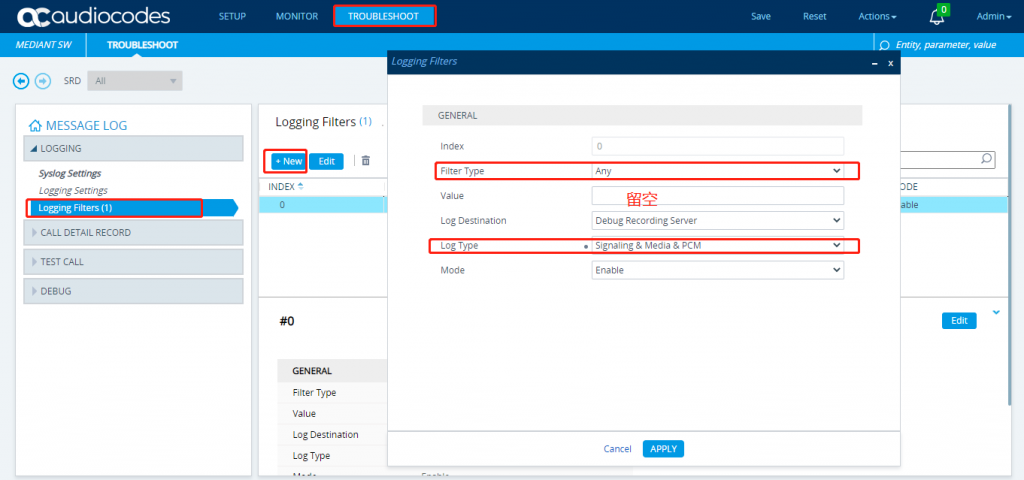Click the navigate forward arrow icon
Screen dimensions: 1024x480
(x=43, y=81)
